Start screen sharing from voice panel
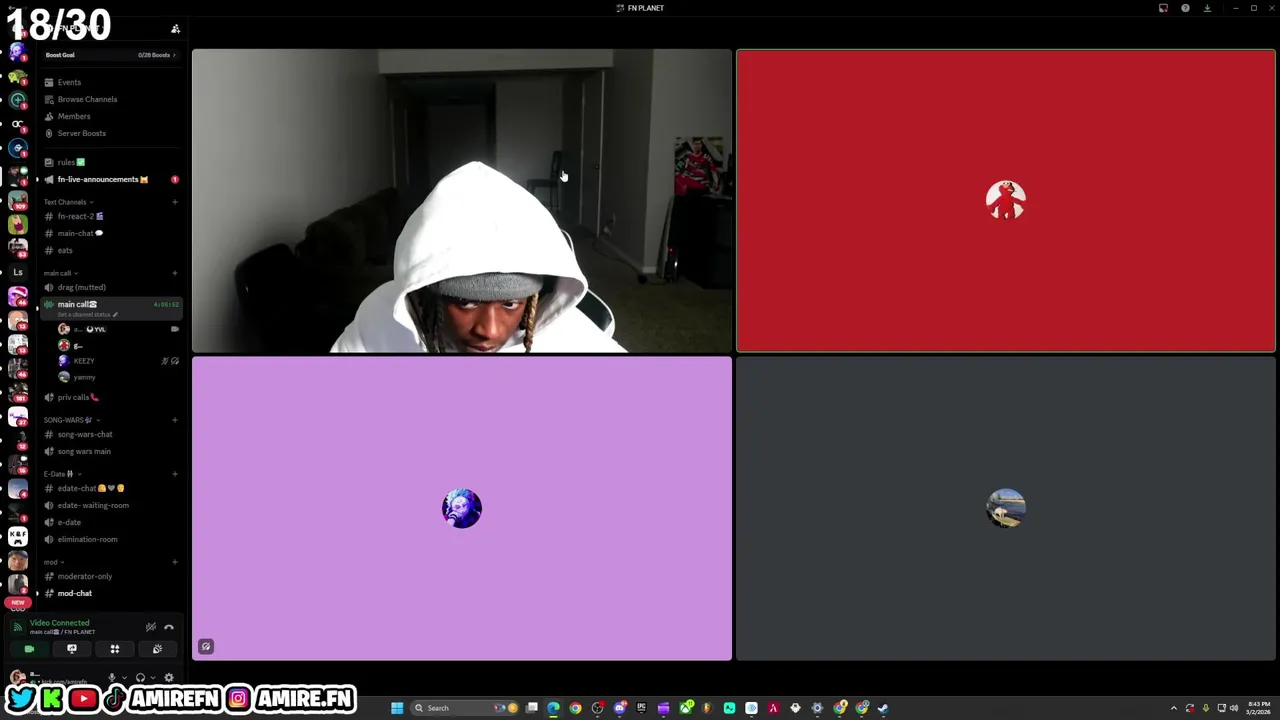Image resolution: width=1280 pixels, height=720 pixels. pos(72,649)
